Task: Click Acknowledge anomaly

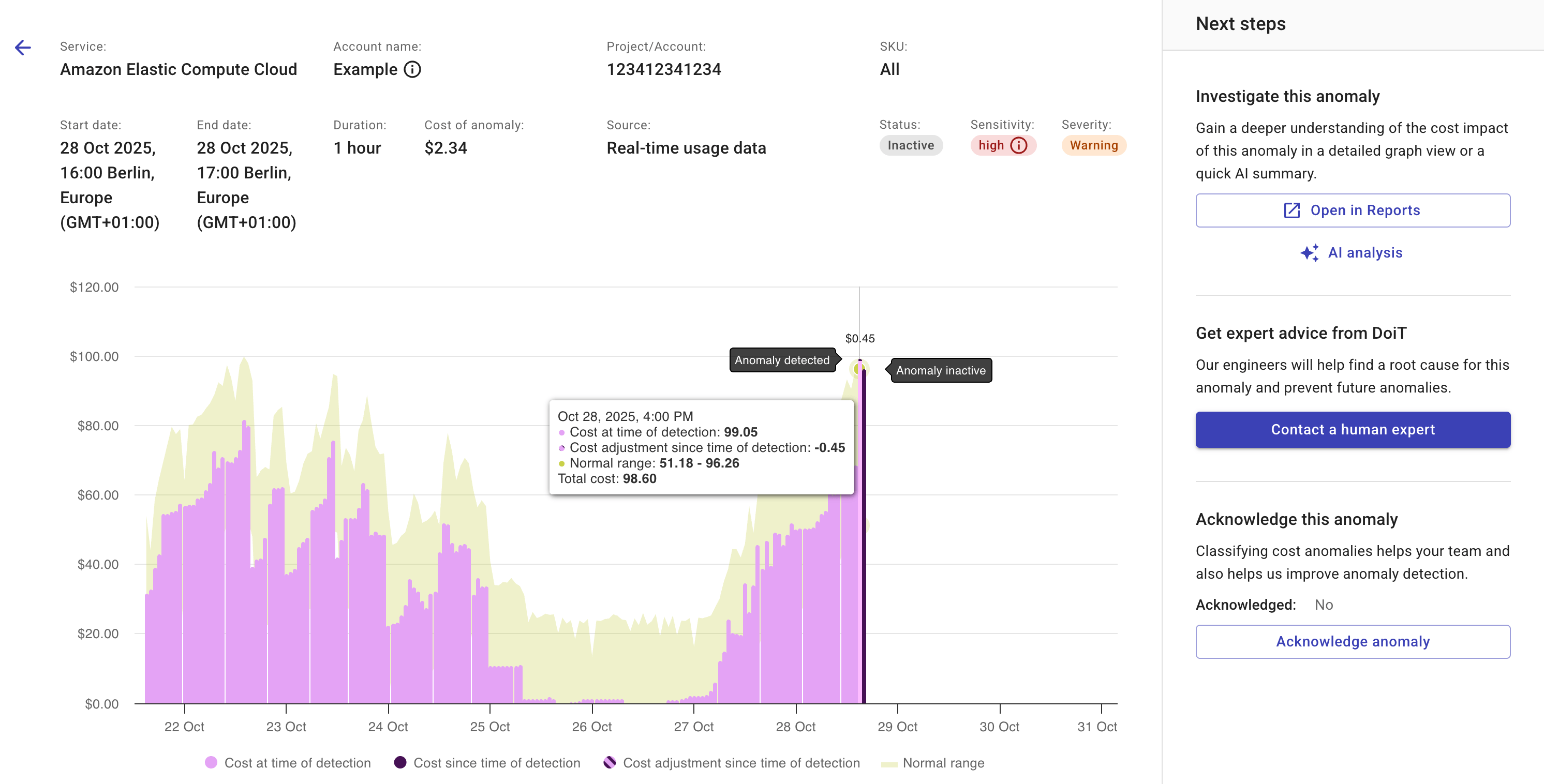Action: [x=1353, y=641]
